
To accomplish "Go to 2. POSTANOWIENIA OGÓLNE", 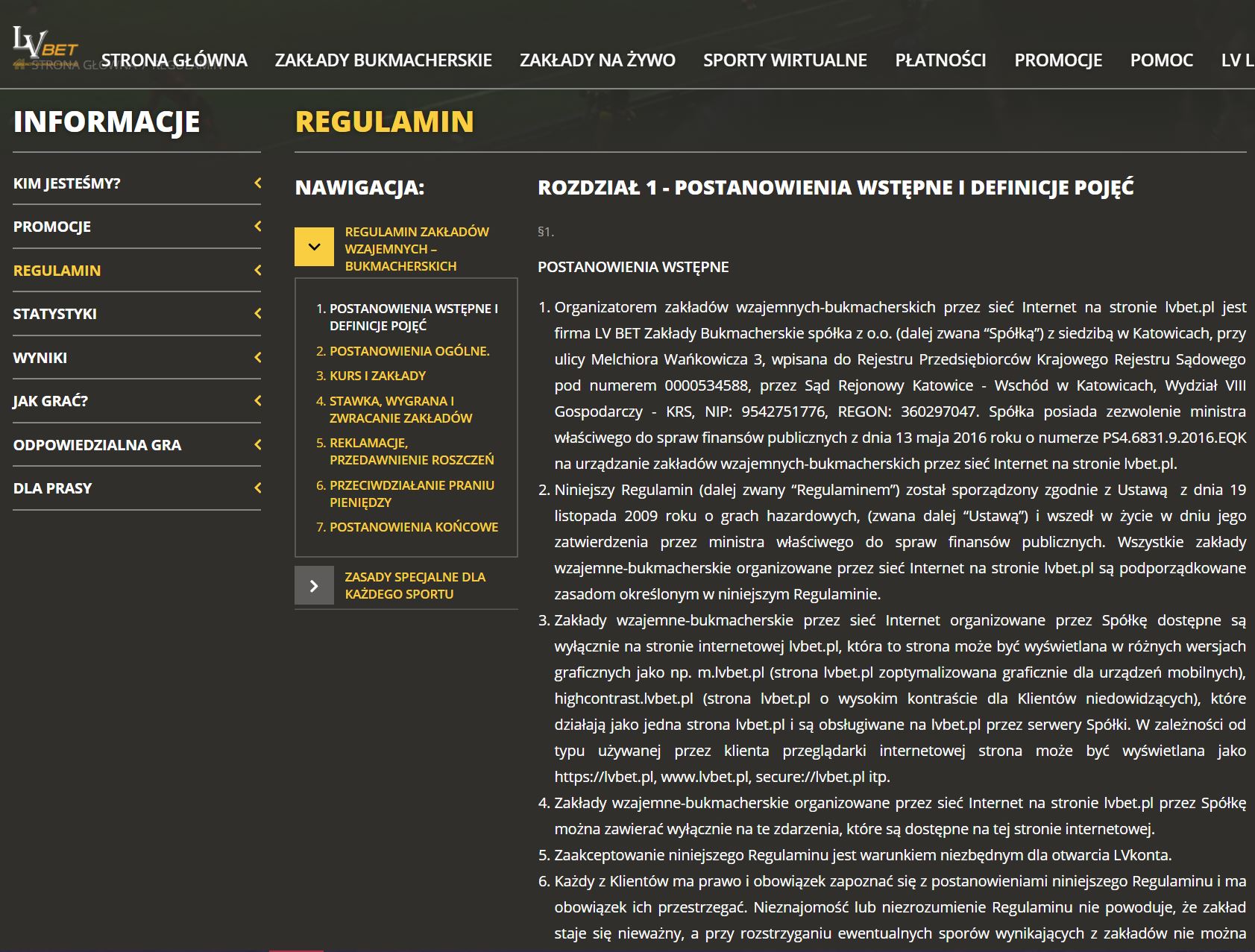I will coord(409,351).
